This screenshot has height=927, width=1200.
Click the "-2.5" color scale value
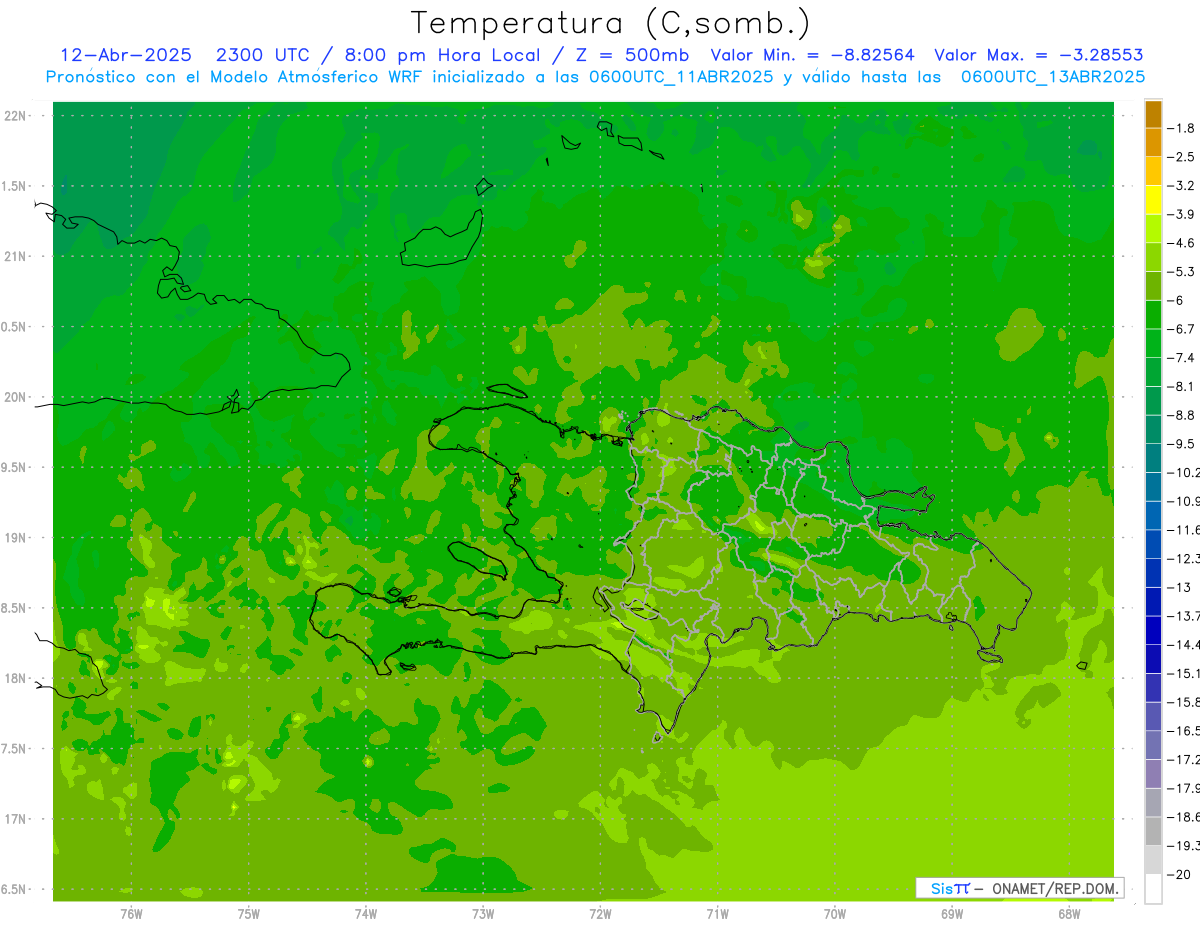[1181, 157]
